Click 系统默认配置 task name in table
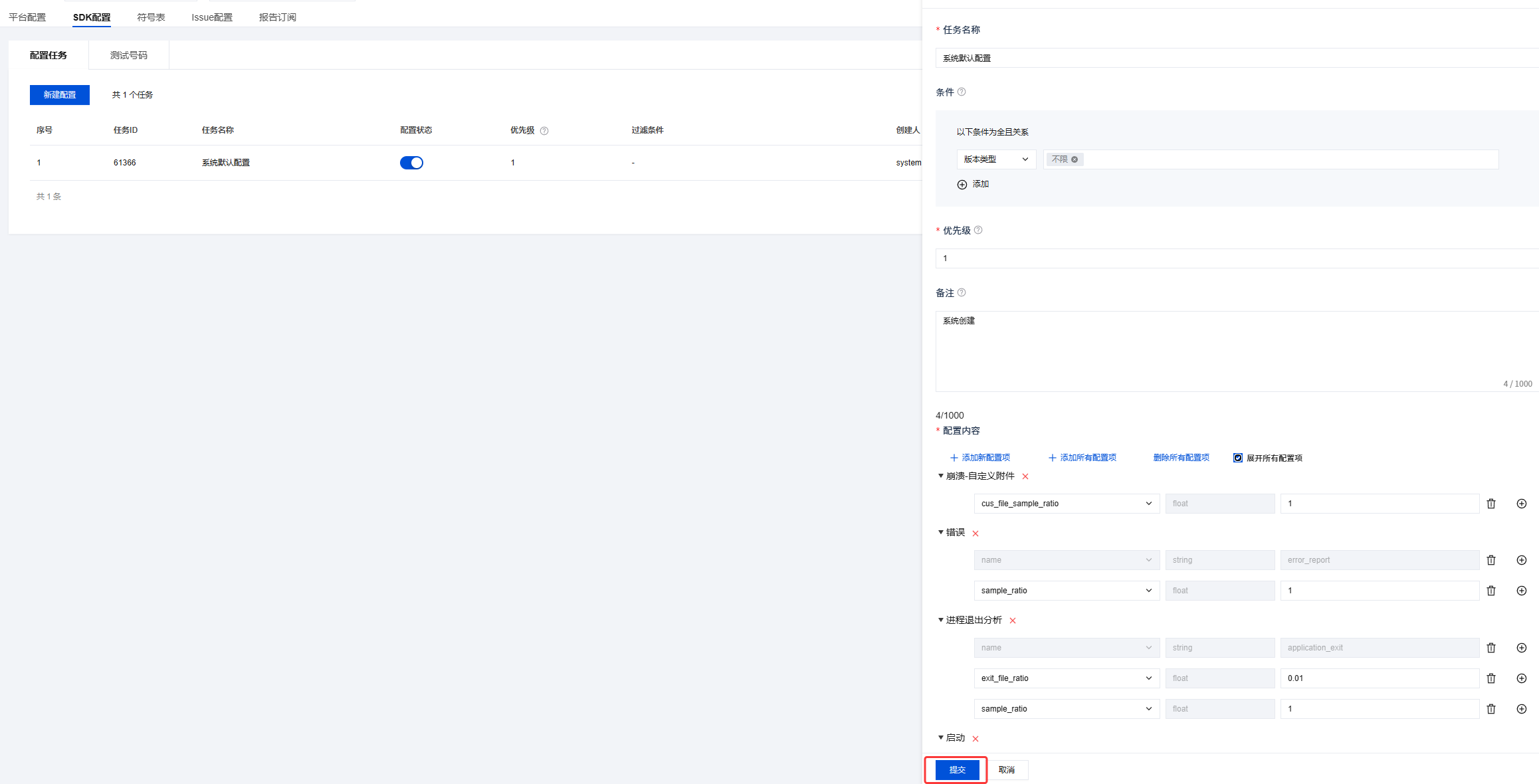The height and width of the screenshot is (784, 1539). point(226,163)
